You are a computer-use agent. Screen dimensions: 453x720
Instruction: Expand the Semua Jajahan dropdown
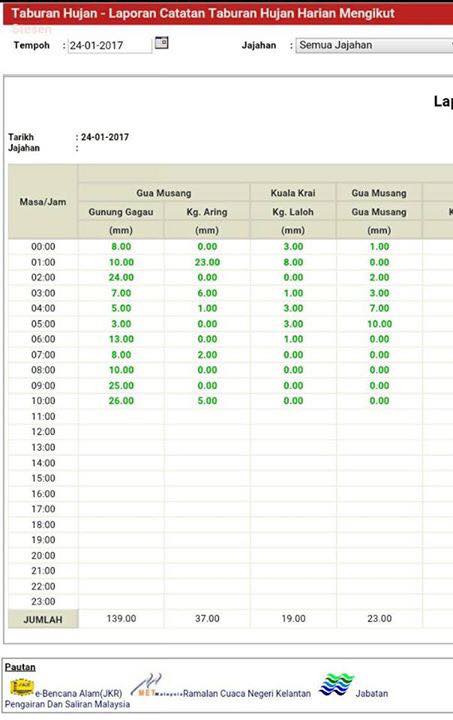tap(374, 45)
